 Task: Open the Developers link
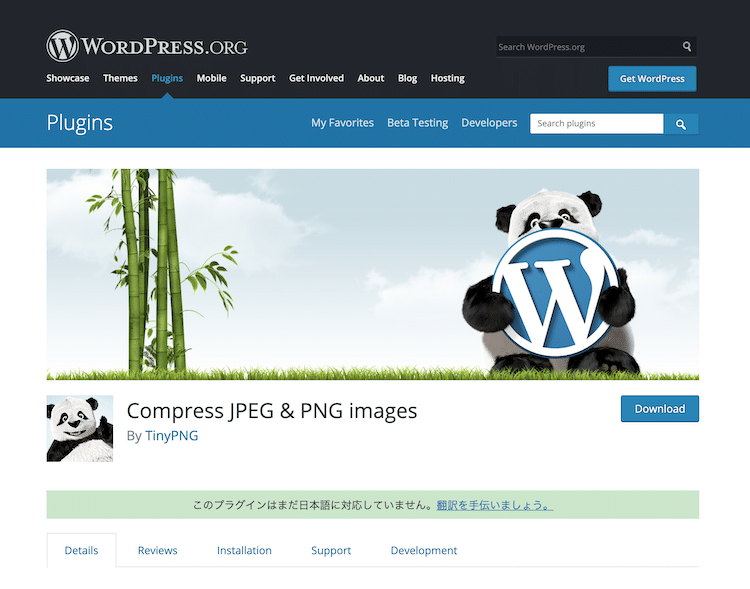489,123
